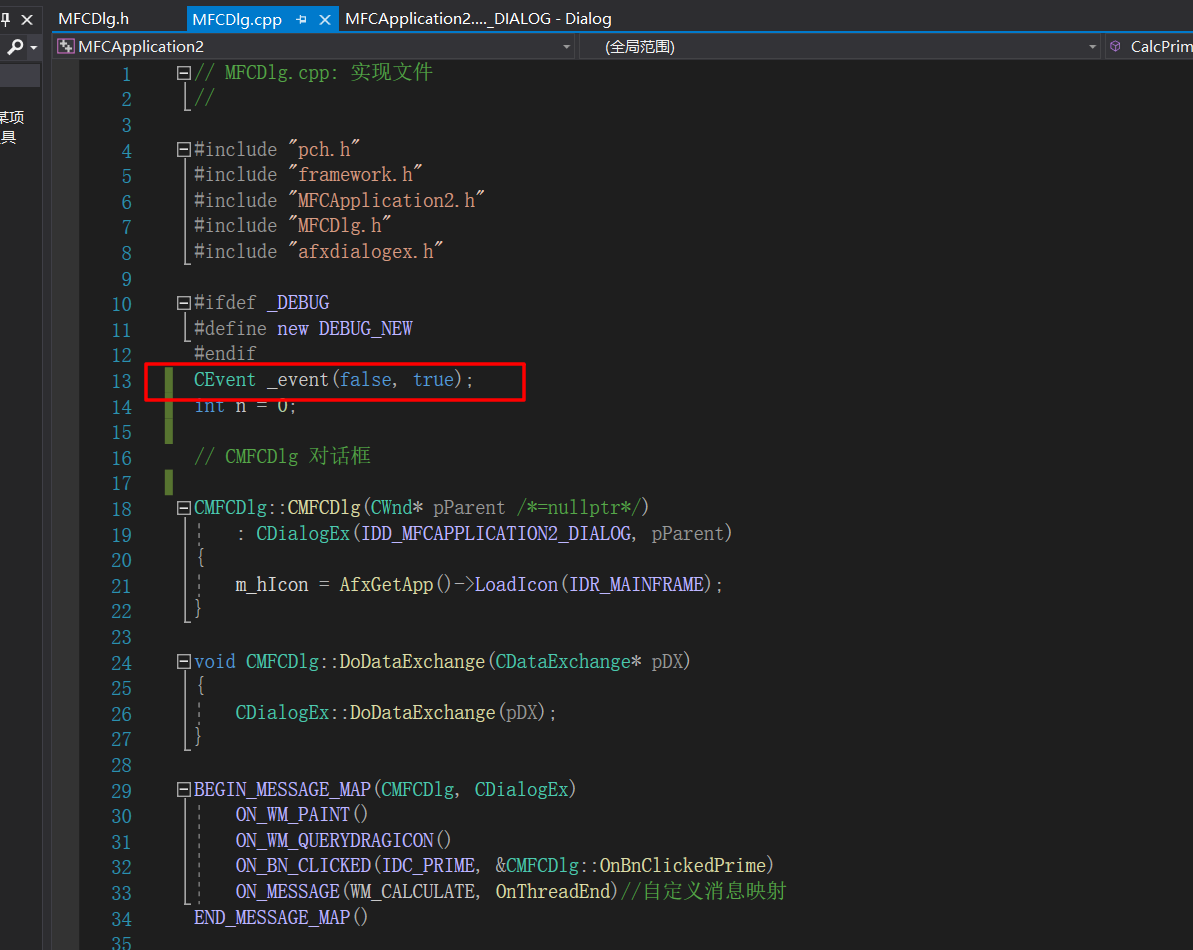Screen dimensions: 1193x950
Task: Click the #endif directive on line 12
Action: pos(224,354)
